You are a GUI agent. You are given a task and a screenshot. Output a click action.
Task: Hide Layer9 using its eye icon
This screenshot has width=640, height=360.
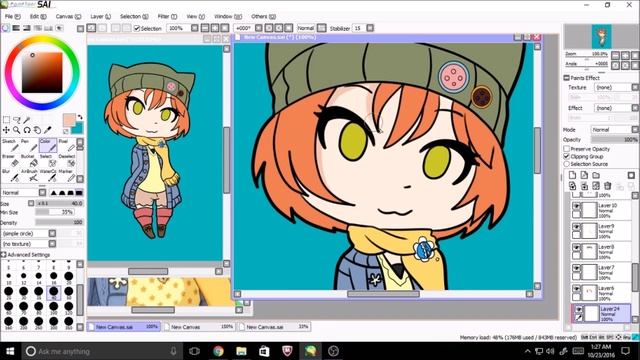tap(576, 227)
